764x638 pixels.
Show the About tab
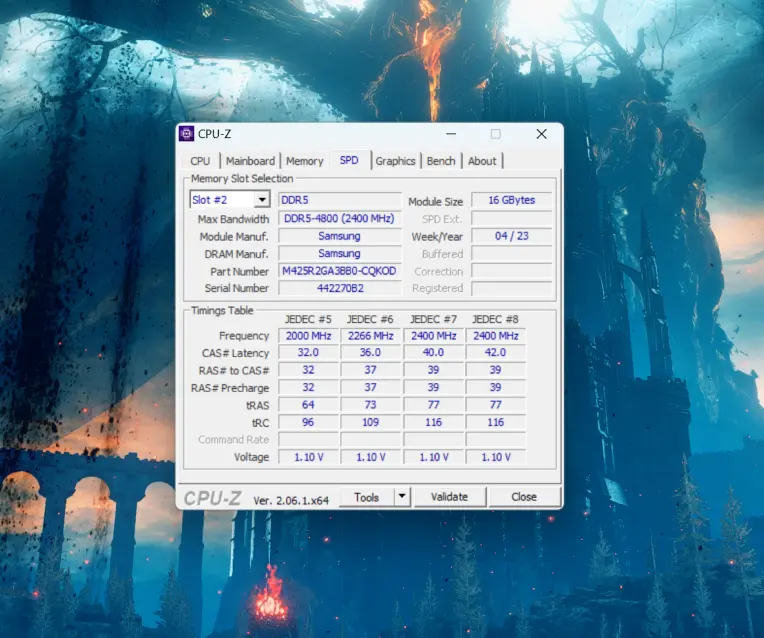[x=482, y=161]
